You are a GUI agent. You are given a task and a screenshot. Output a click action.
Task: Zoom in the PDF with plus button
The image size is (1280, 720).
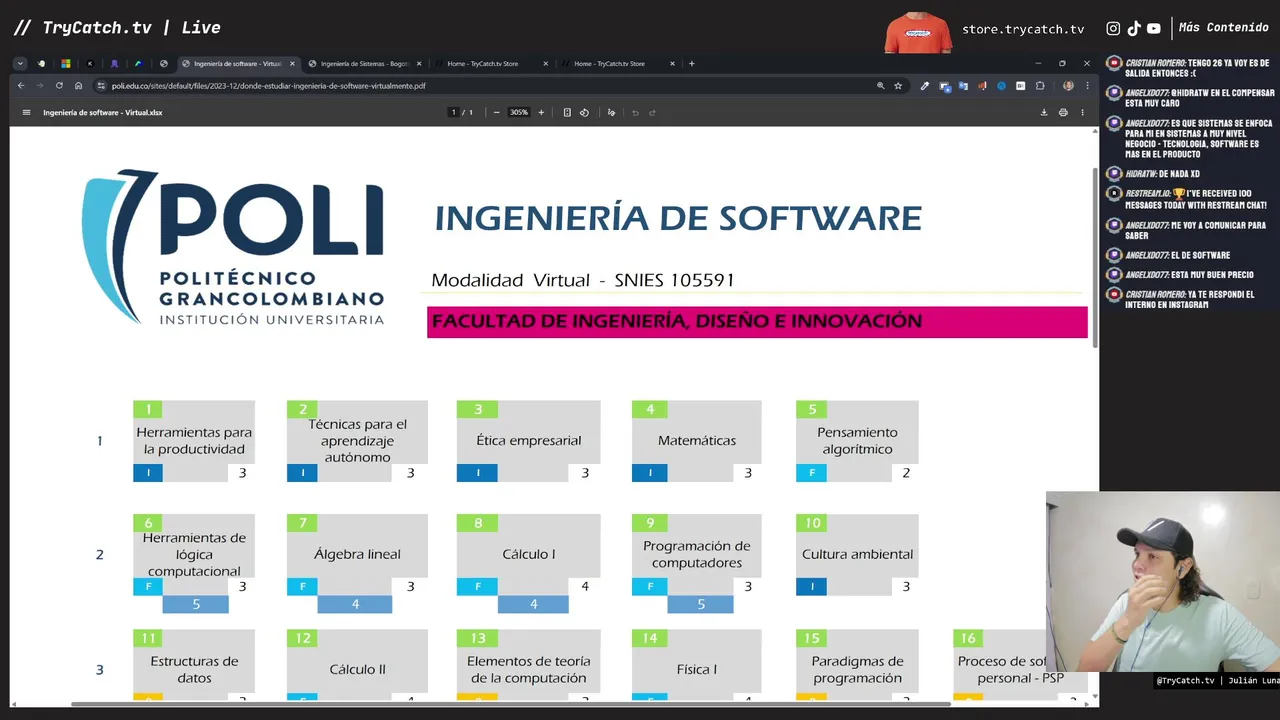tap(541, 112)
